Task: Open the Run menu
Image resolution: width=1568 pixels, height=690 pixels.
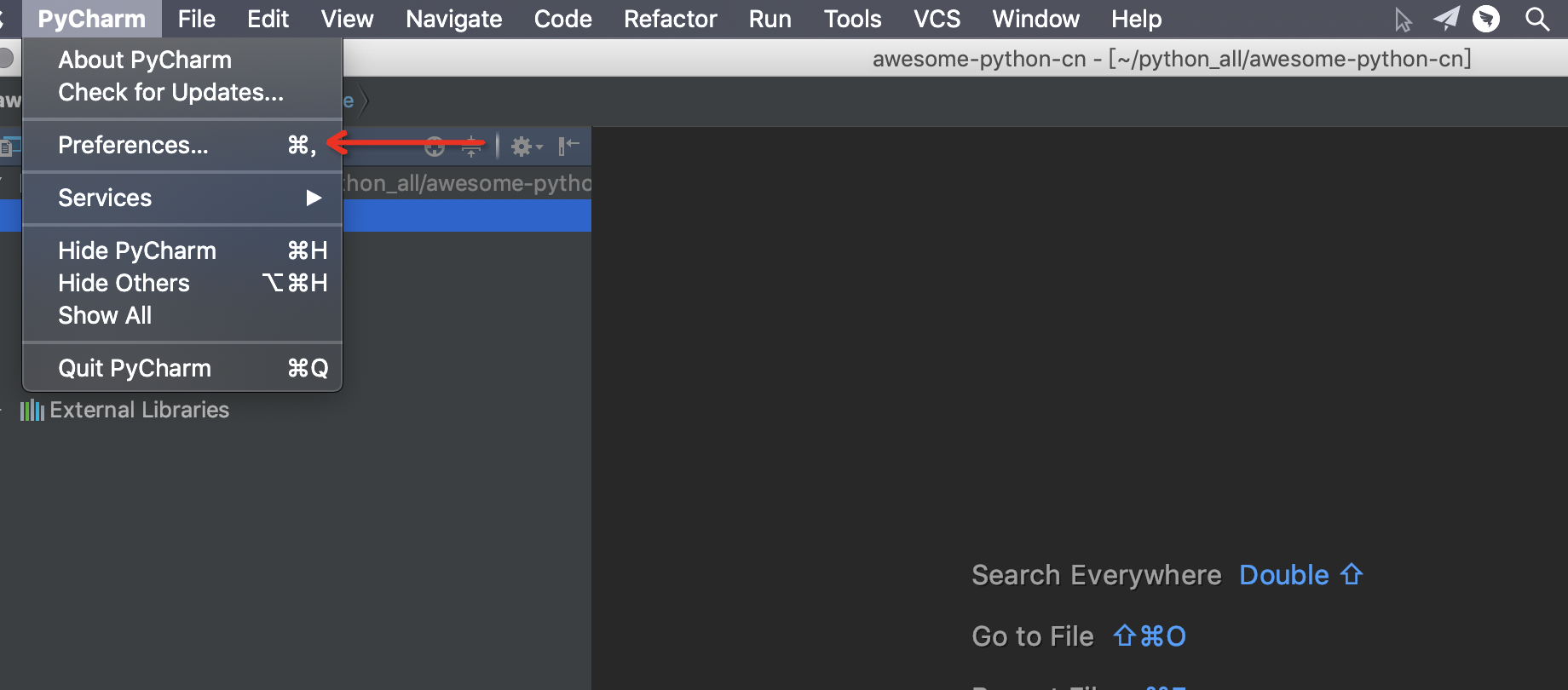Action: click(770, 19)
